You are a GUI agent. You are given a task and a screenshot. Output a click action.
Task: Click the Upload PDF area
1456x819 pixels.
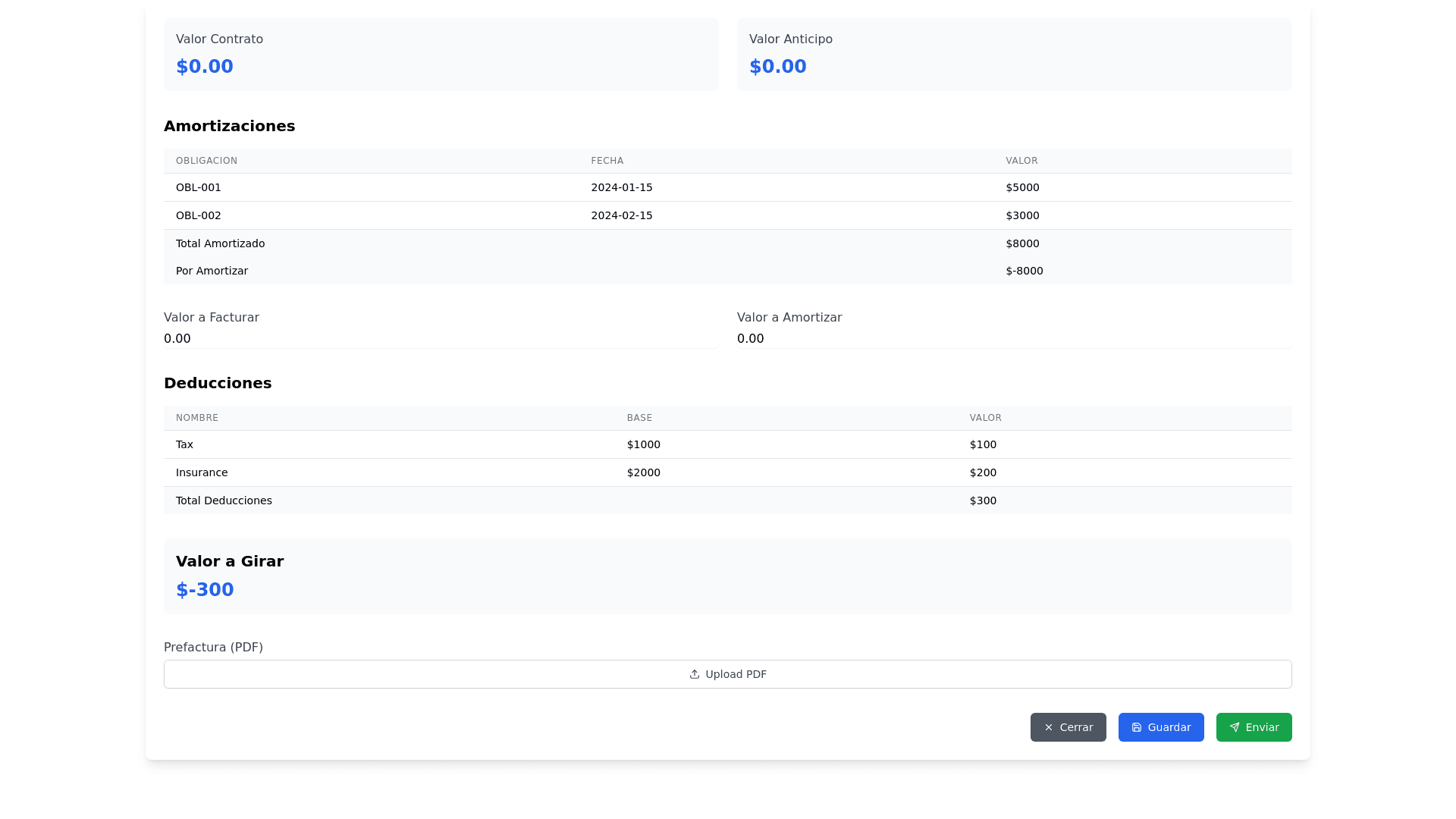click(x=727, y=674)
